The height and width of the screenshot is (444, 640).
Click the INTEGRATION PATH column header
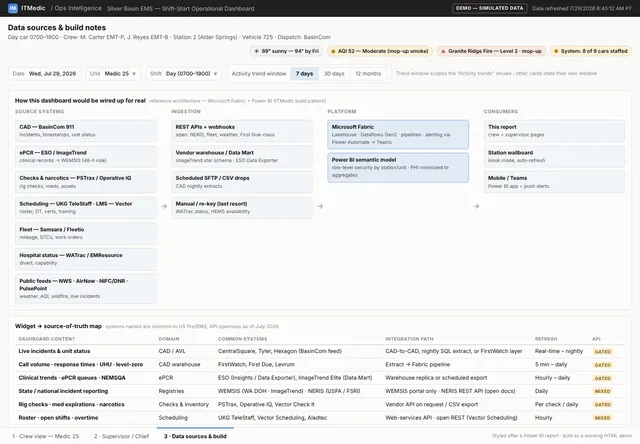pyautogui.click(x=409, y=339)
